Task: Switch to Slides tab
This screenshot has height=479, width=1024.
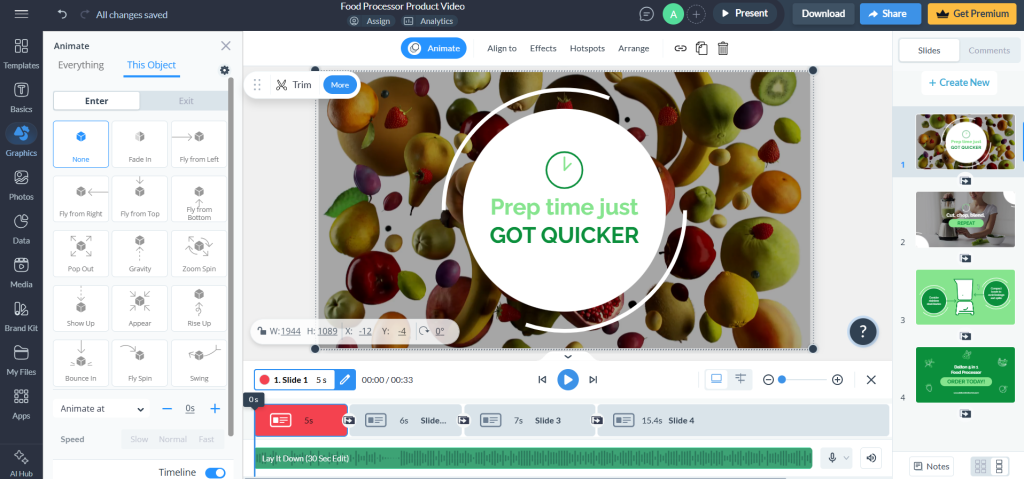Action: point(929,50)
